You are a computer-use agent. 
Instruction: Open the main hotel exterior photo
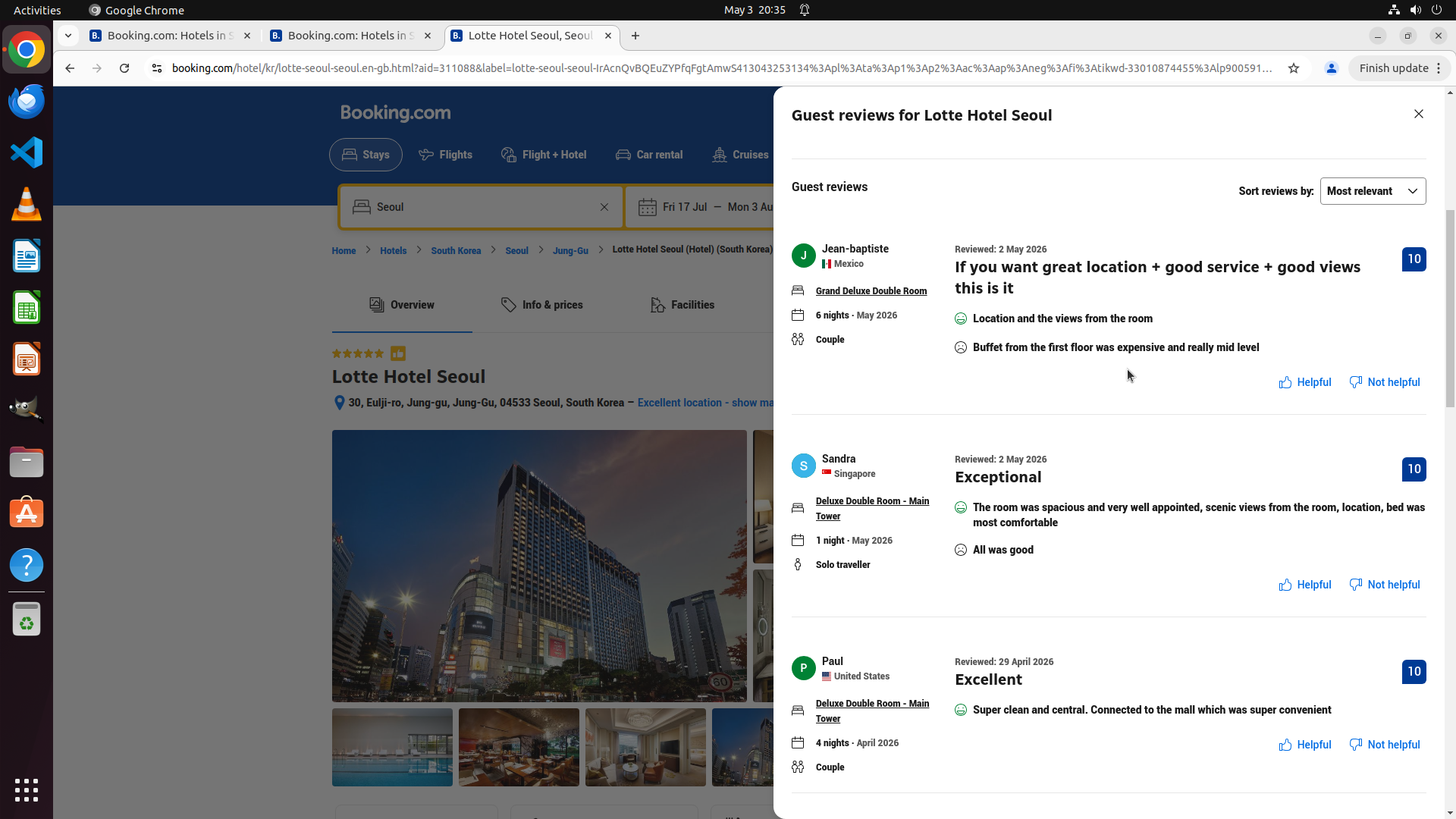539,566
